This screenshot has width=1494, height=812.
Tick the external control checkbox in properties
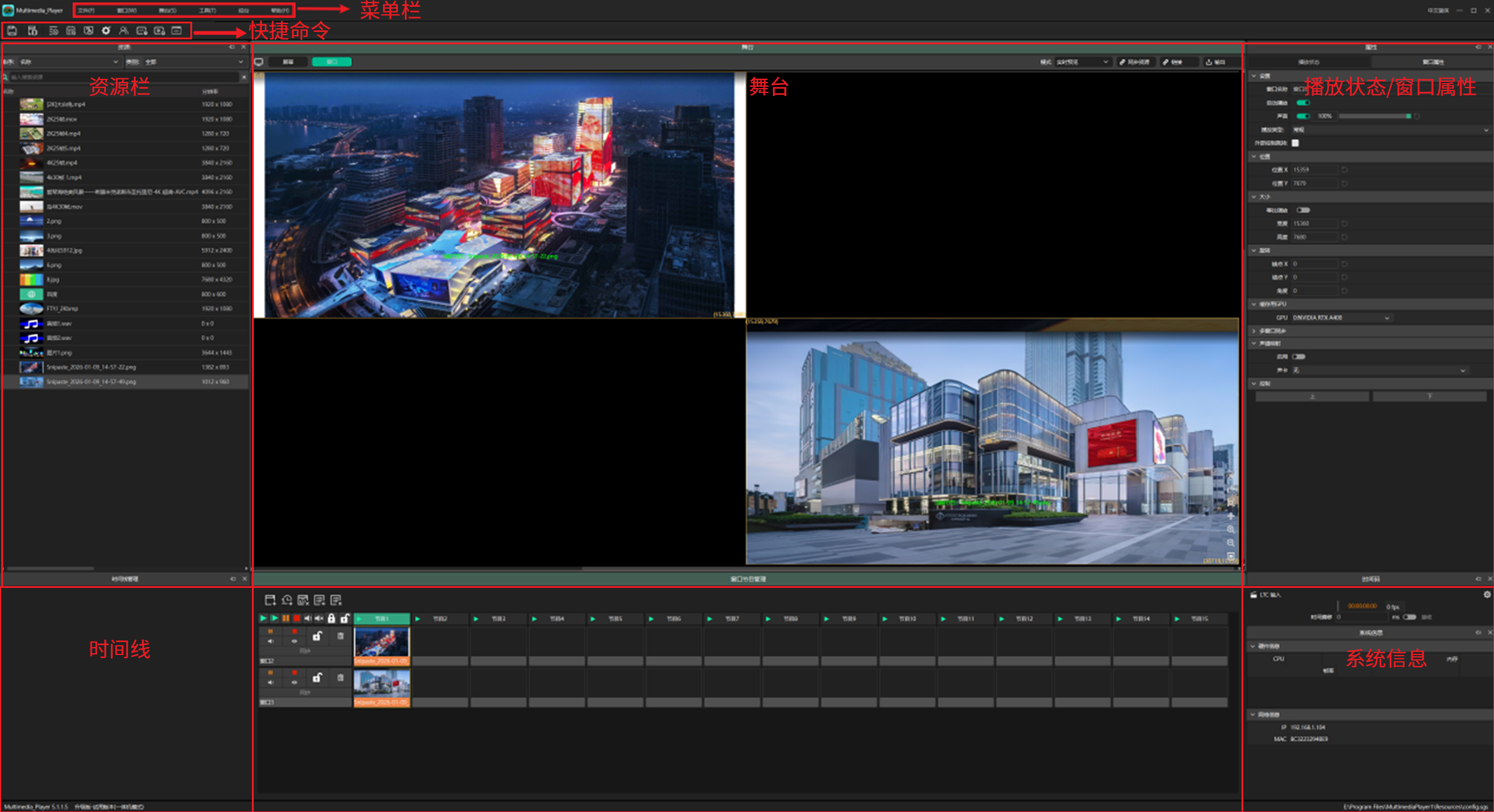pos(1295,143)
